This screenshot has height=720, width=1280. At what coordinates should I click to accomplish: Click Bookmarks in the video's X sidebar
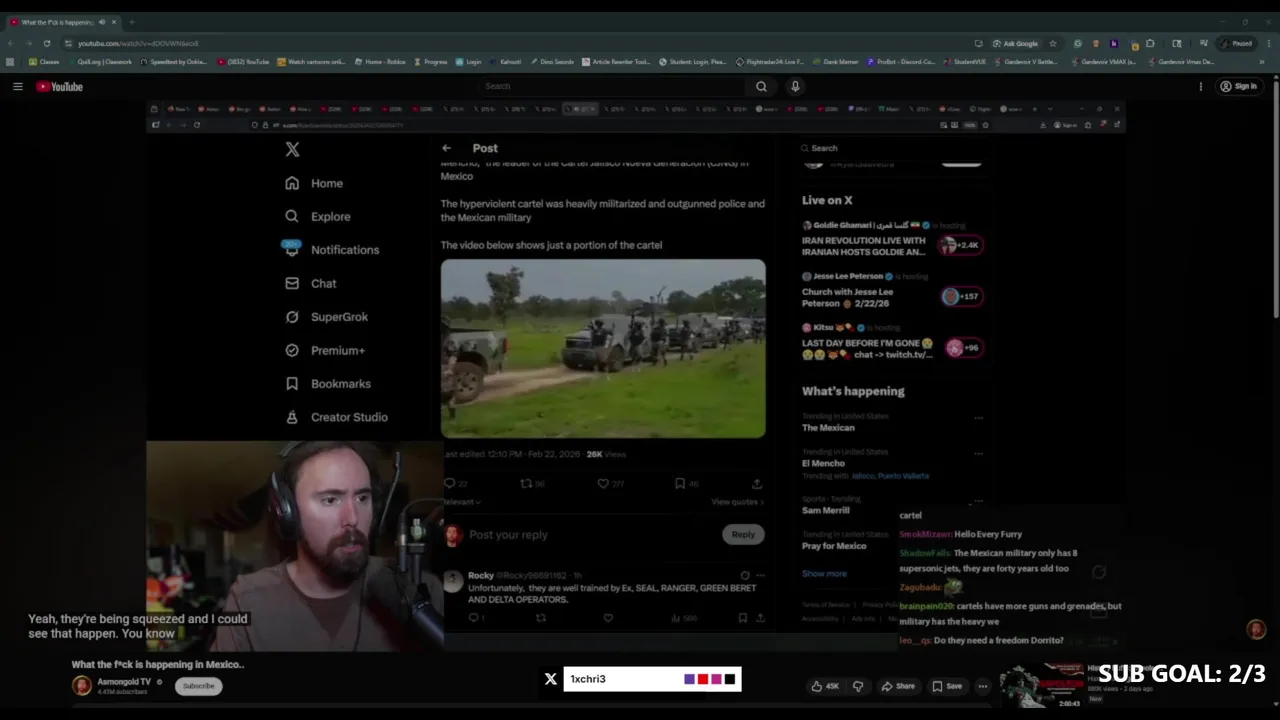(x=328, y=384)
